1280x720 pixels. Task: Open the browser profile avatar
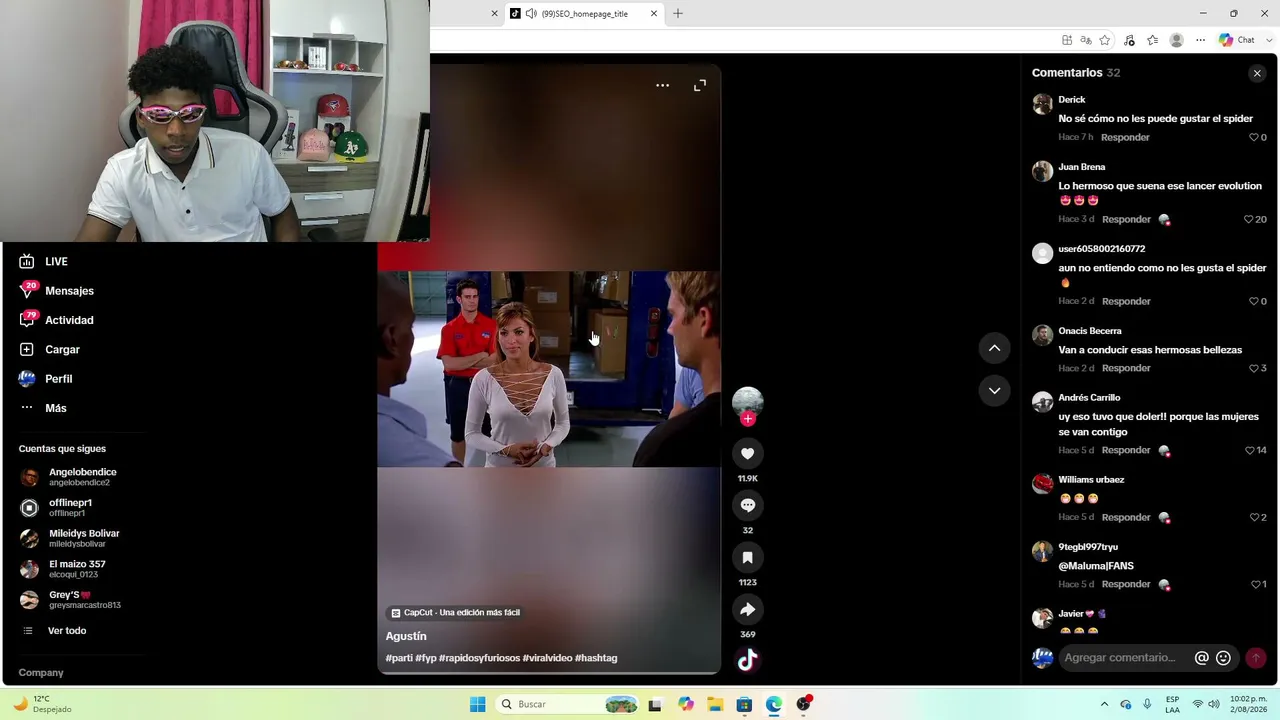click(1177, 40)
